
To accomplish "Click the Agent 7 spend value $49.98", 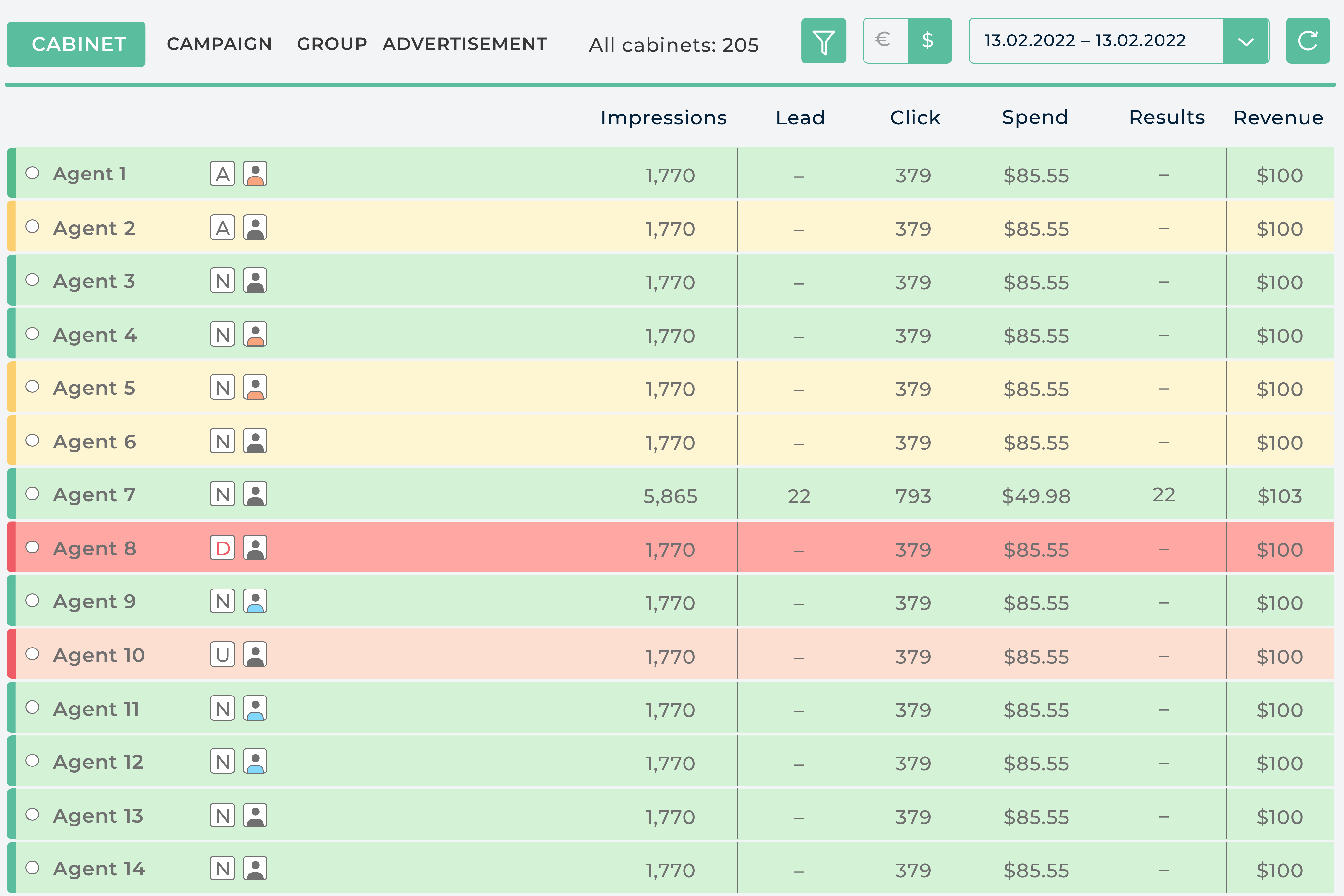I will tap(1036, 496).
